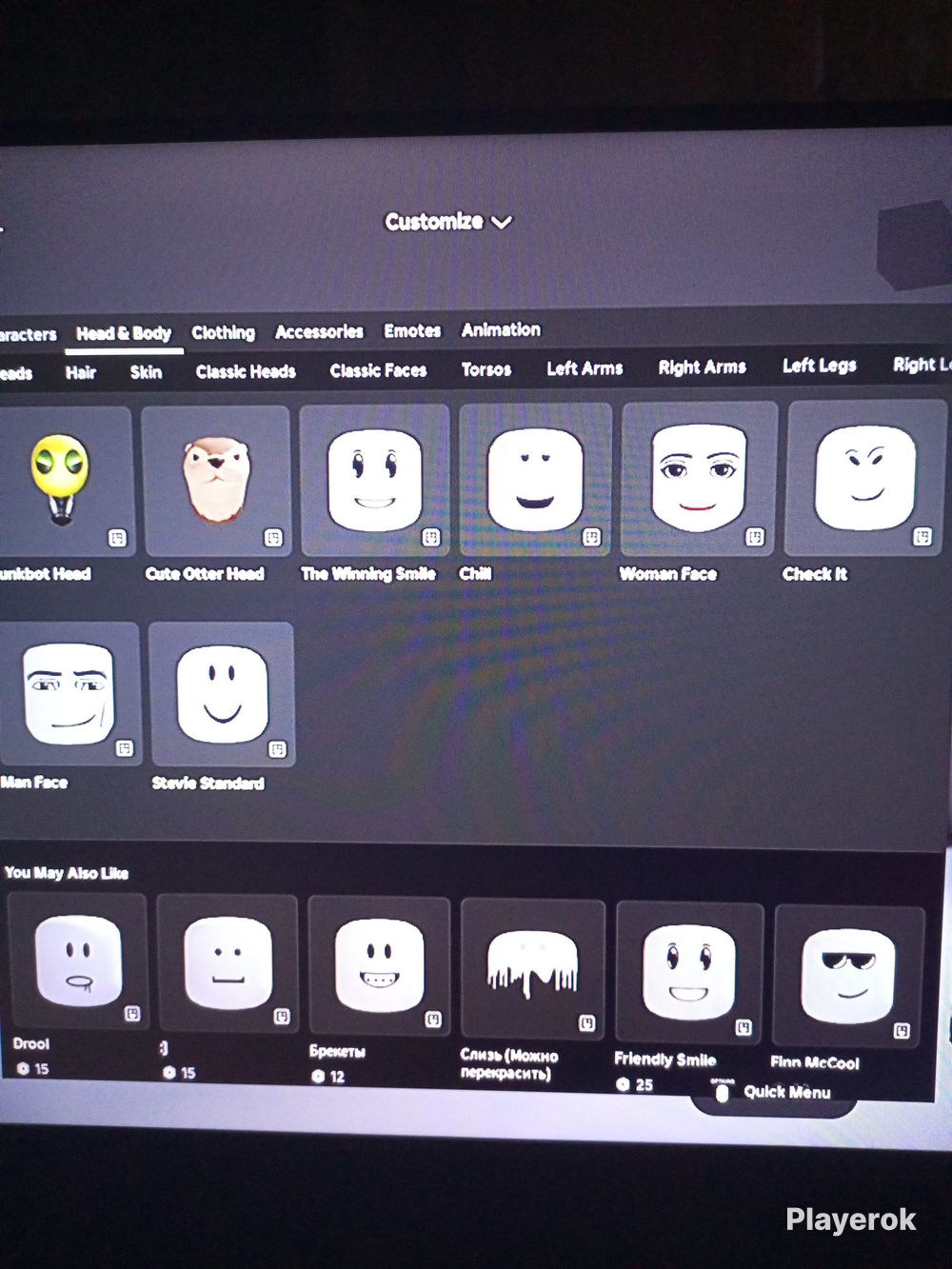This screenshot has width=952, height=1269.
Task: Click badge icon on Cute Otter Head tile
Action: (x=273, y=538)
